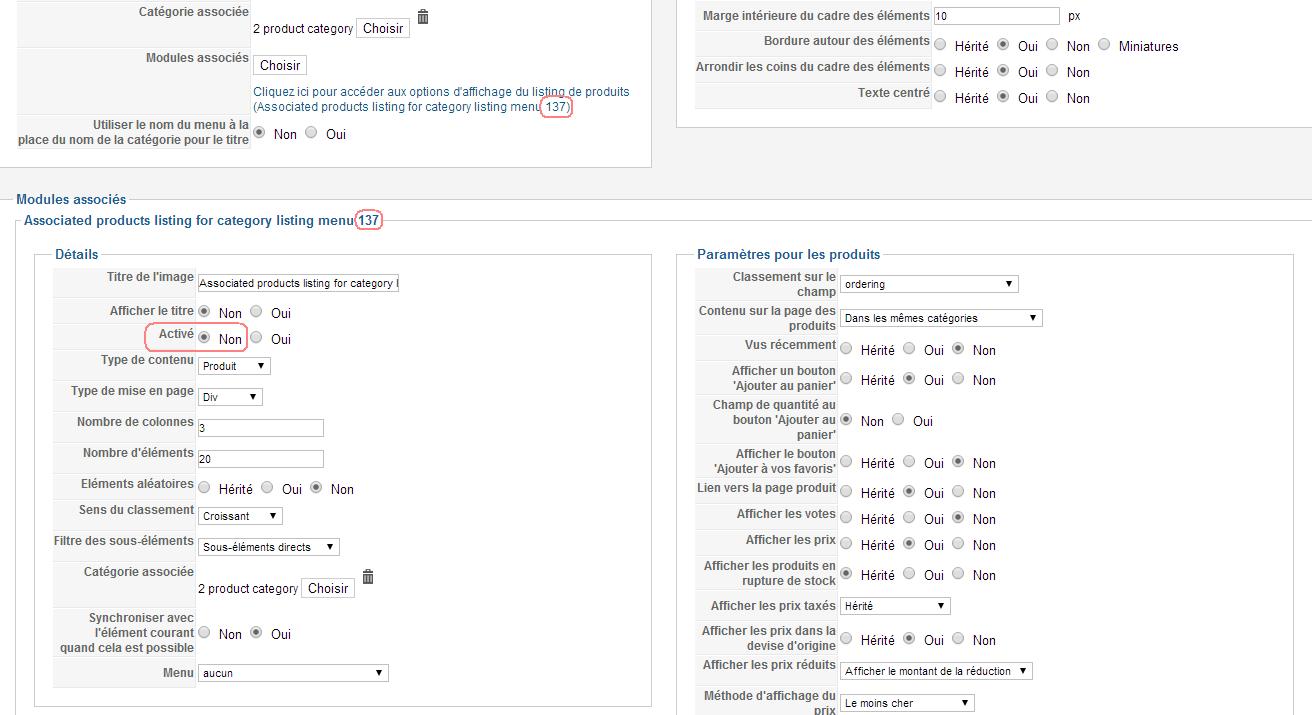Open Filtre des sous-éléments dropdown

click(269, 547)
